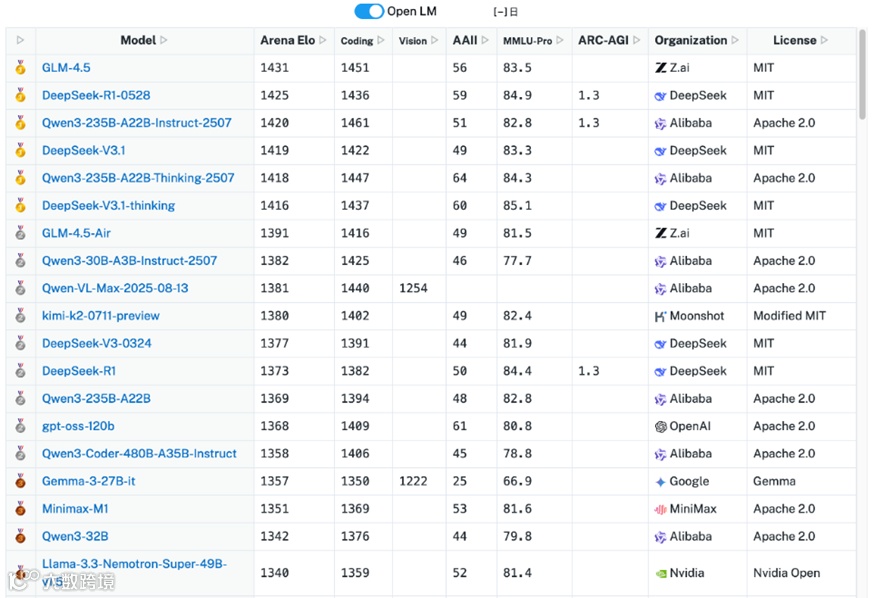Open the DeepSeek-R1-0528 model link

click(x=96, y=95)
